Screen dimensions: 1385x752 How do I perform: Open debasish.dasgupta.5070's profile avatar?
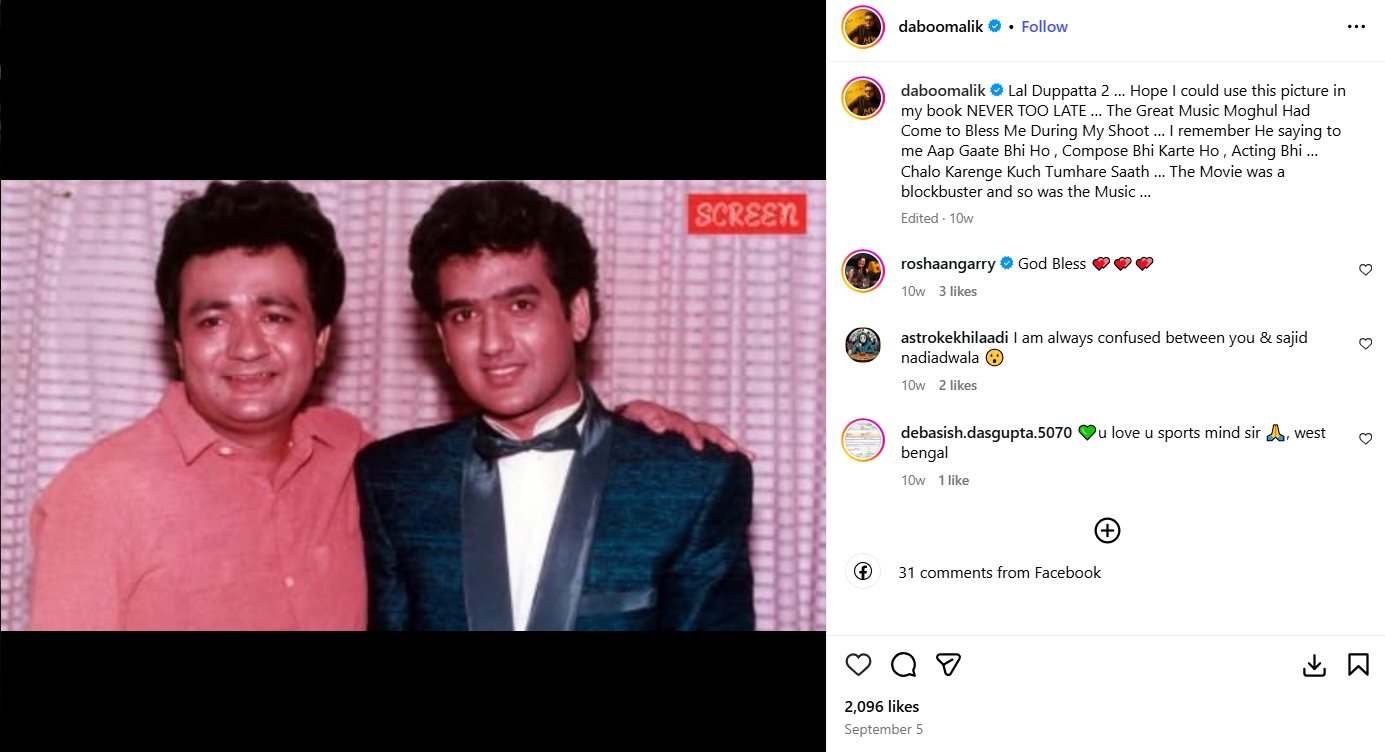click(863, 440)
